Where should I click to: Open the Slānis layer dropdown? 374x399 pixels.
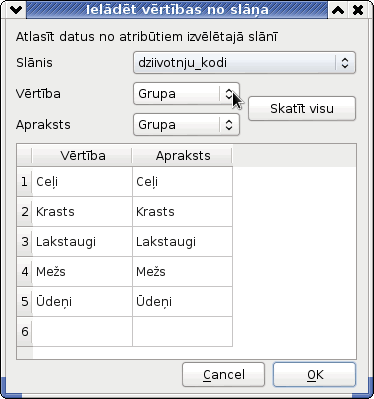click(244, 63)
